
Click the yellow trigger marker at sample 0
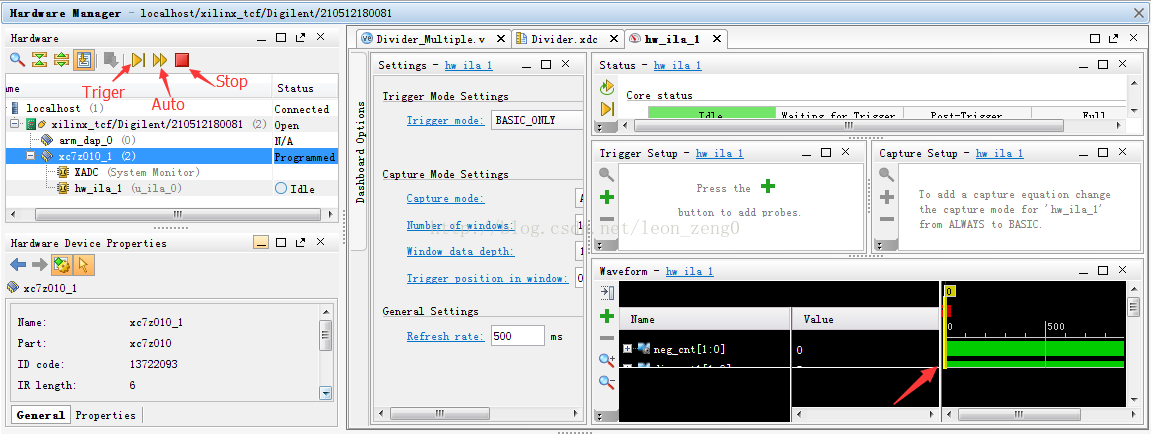[x=949, y=292]
